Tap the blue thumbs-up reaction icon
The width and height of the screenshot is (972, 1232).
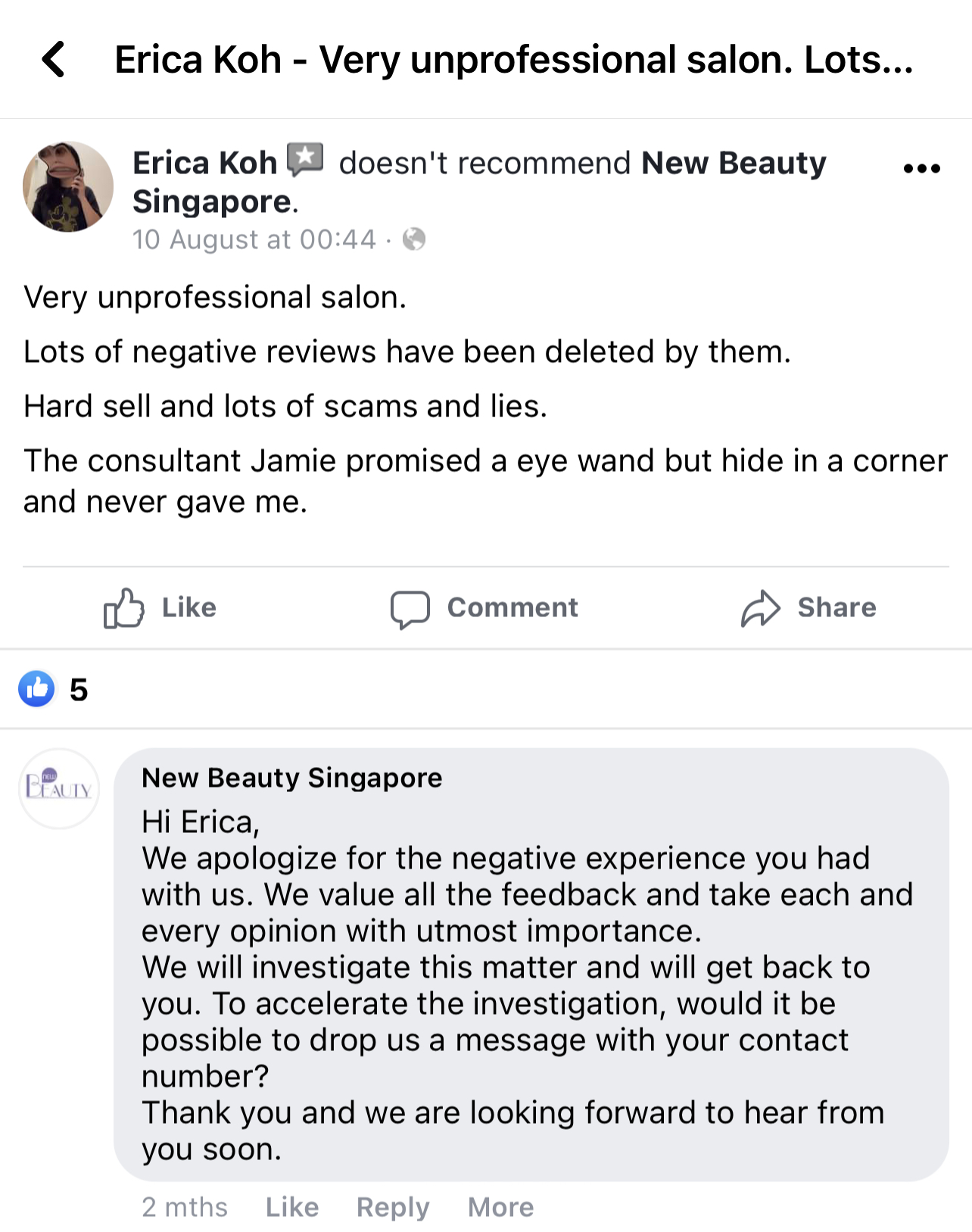[x=37, y=689]
